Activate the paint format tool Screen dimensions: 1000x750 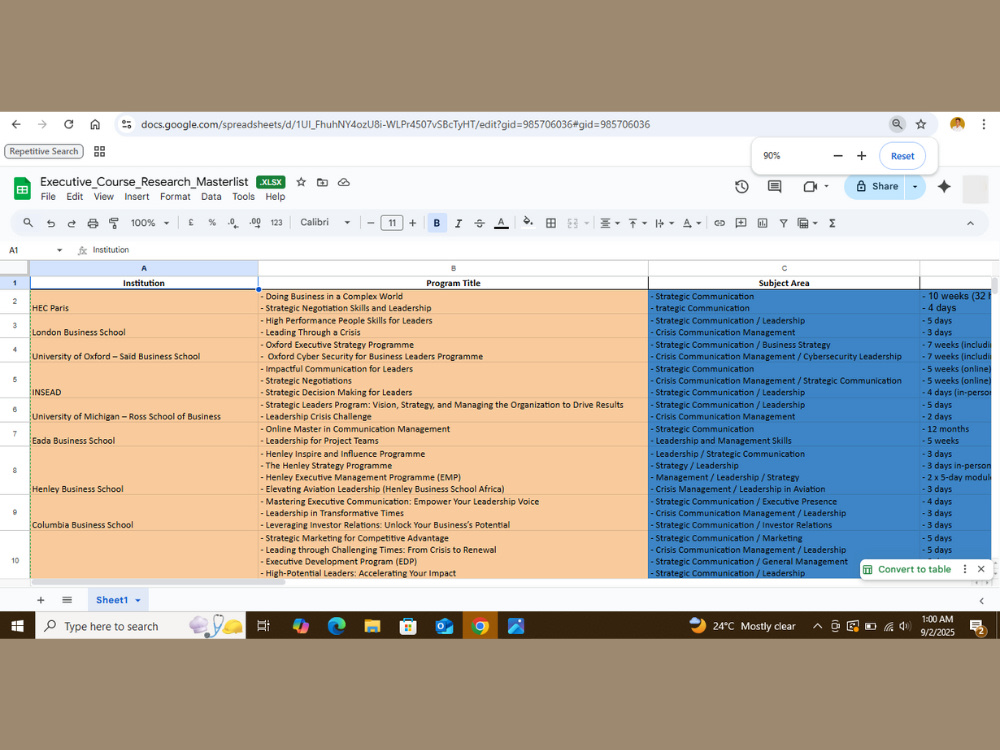pyautogui.click(x=114, y=223)
